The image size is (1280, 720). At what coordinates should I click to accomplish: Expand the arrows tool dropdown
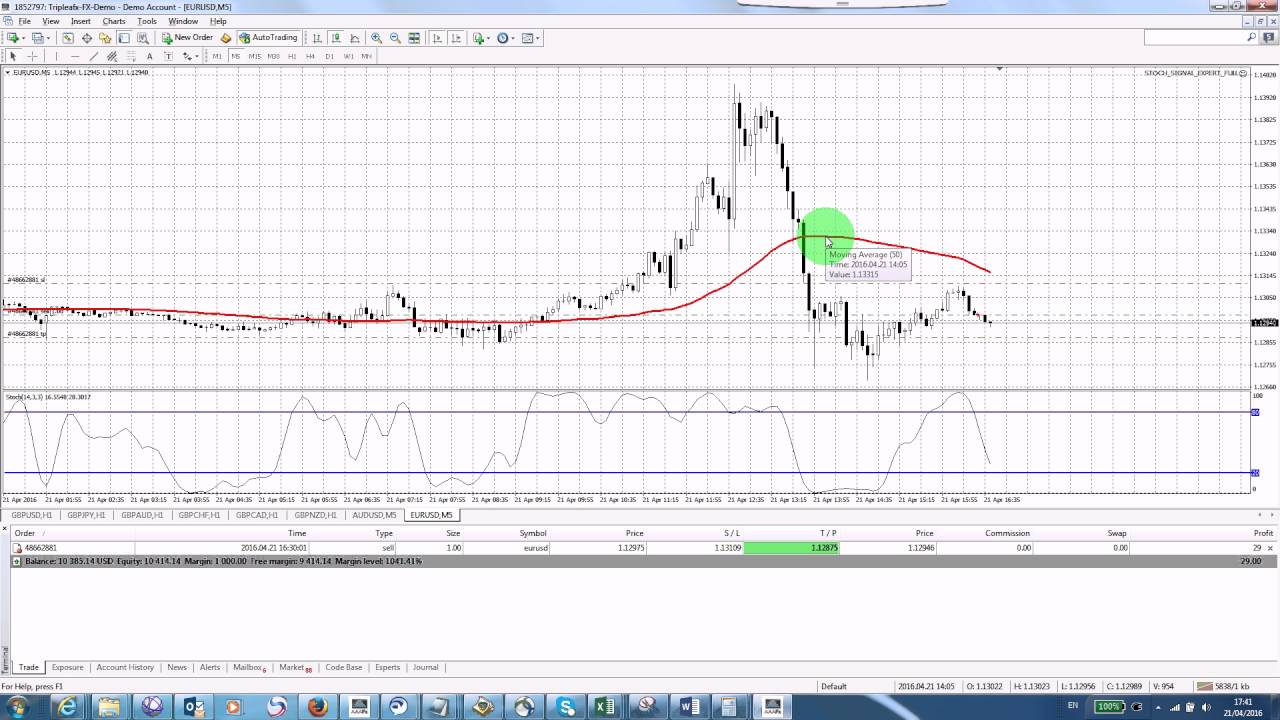click(x=197, y=56)
